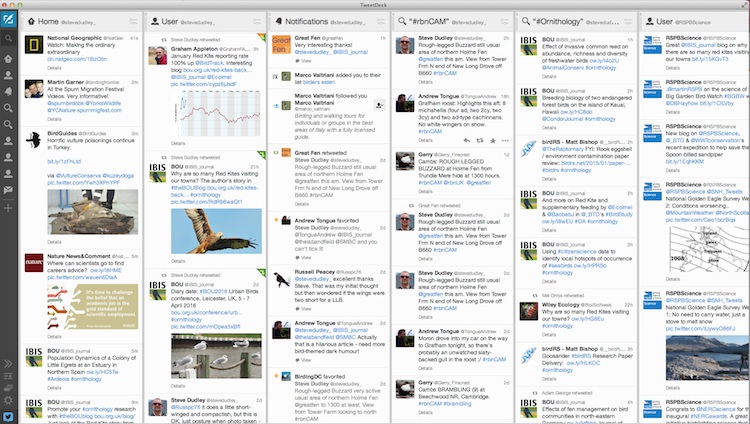Click the person icon in RSPBScience User header

click(x=650, y=22)
